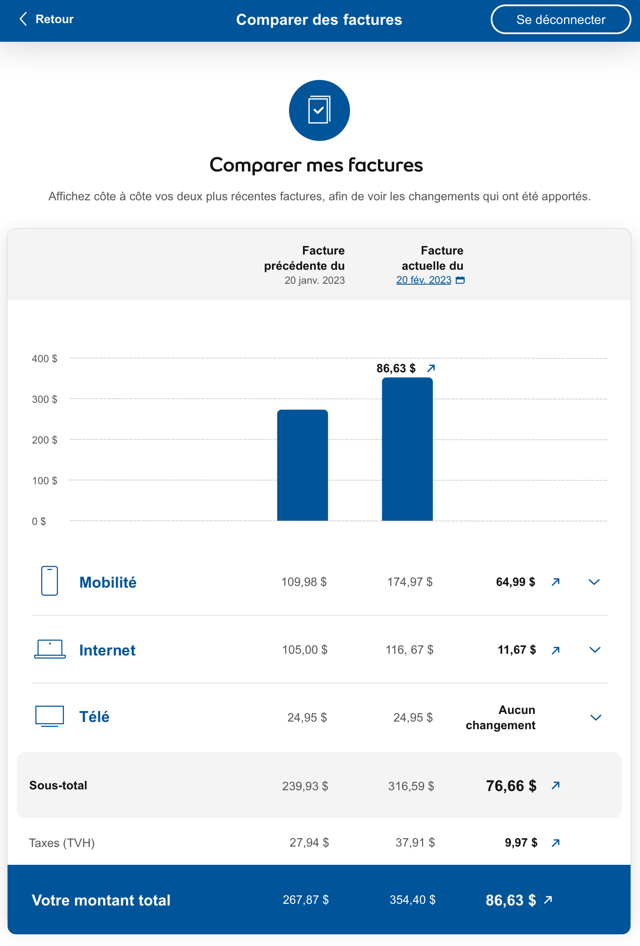Click the Taxes (TVH) increase arrow
Image resolution: width=640 pixels, height=946 pixels.
[556, 843]
